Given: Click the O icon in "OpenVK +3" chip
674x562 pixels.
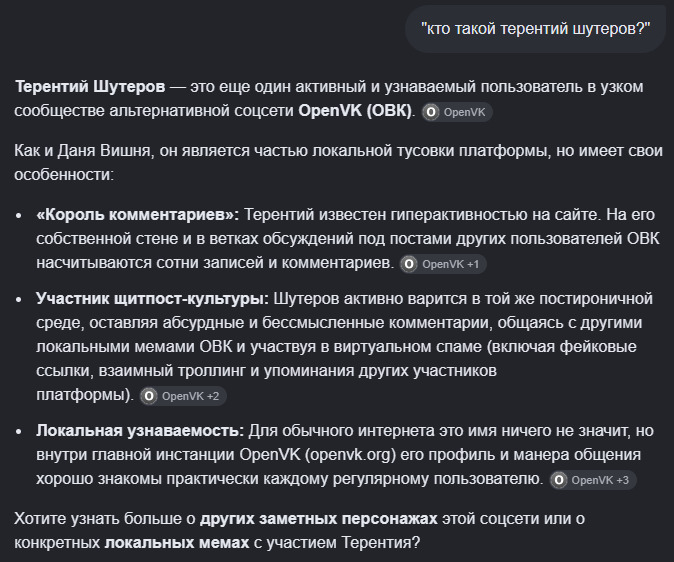Looking at the screenshot, I should pos(559,480).
